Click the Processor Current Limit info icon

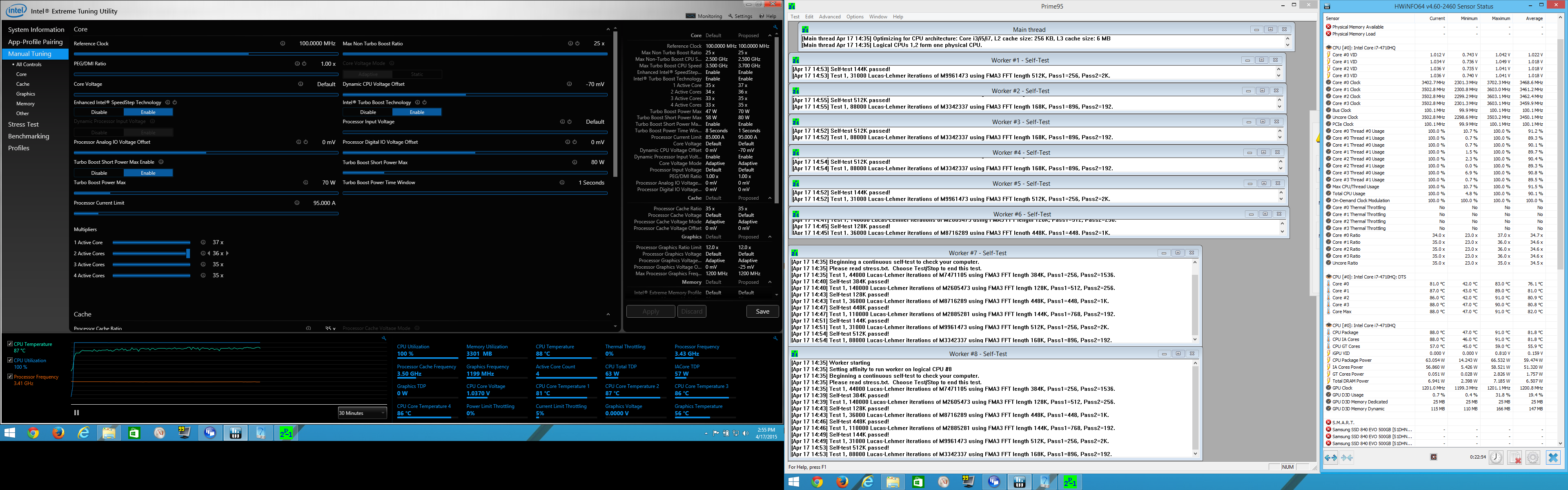[x=297, y=203]
